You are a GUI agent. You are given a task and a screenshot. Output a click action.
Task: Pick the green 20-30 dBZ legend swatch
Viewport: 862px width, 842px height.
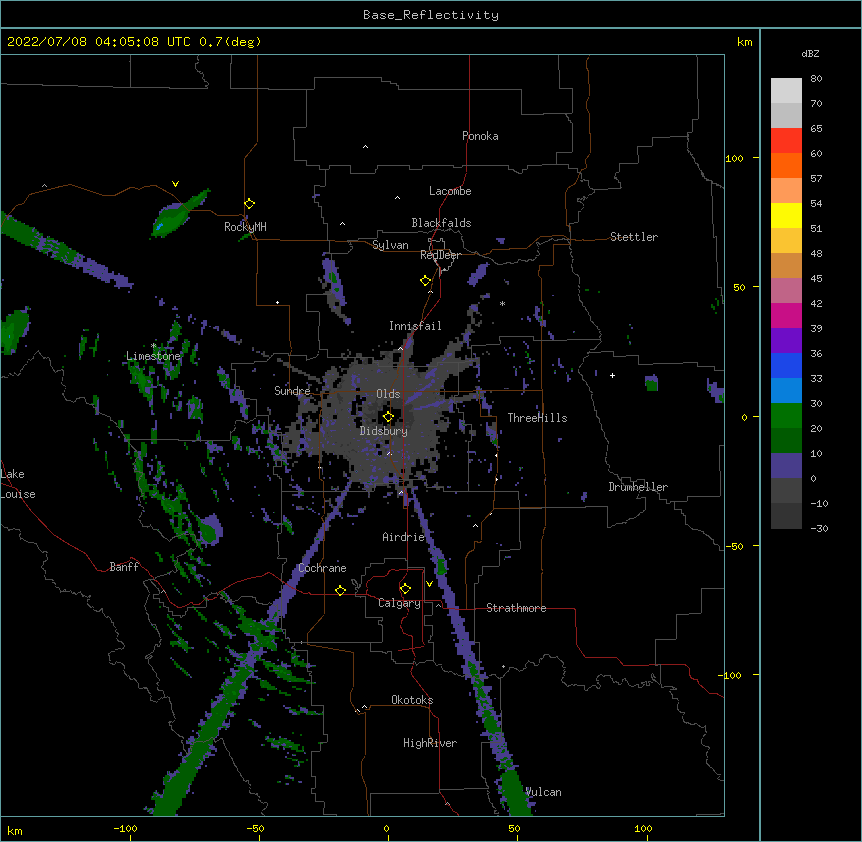[x=786, y=416]
